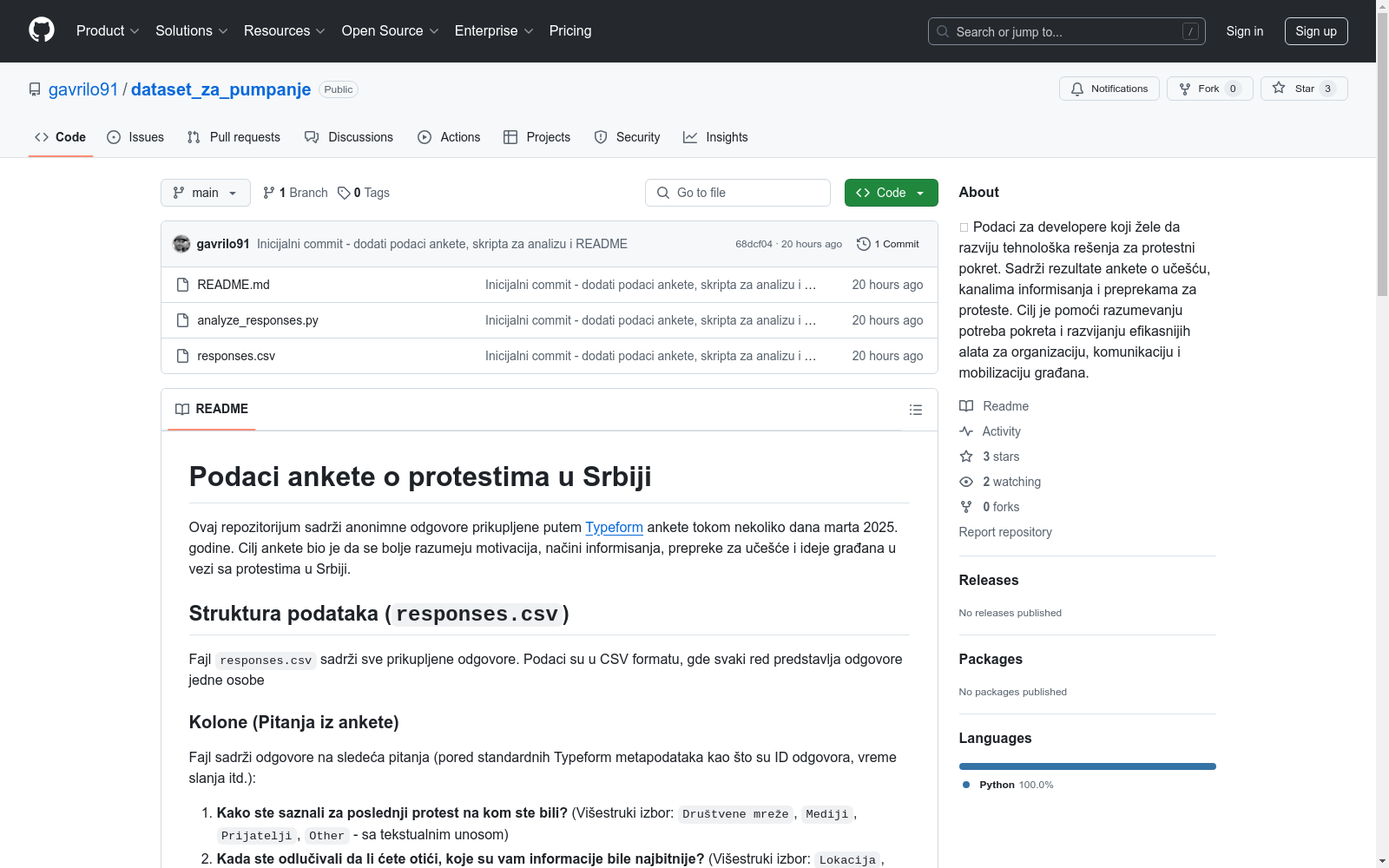Click the file icon beside README.md
1389x868 pixels.
click(182, 285)
